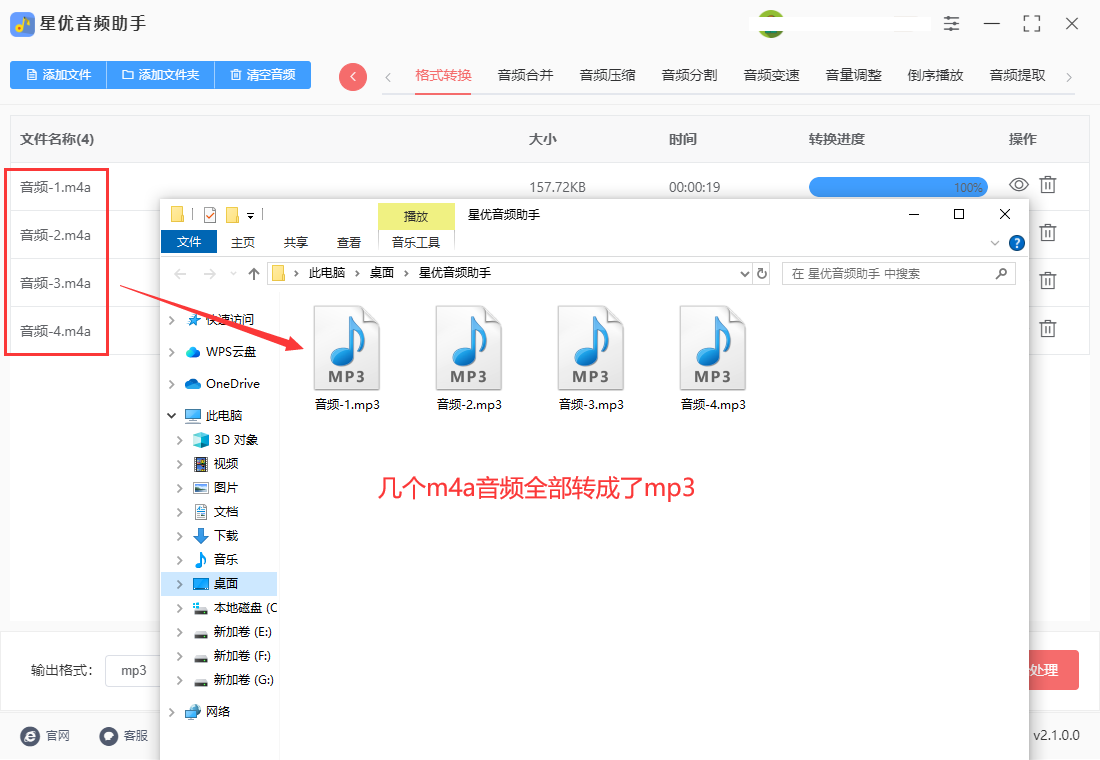Open the 官网 link

46,735
